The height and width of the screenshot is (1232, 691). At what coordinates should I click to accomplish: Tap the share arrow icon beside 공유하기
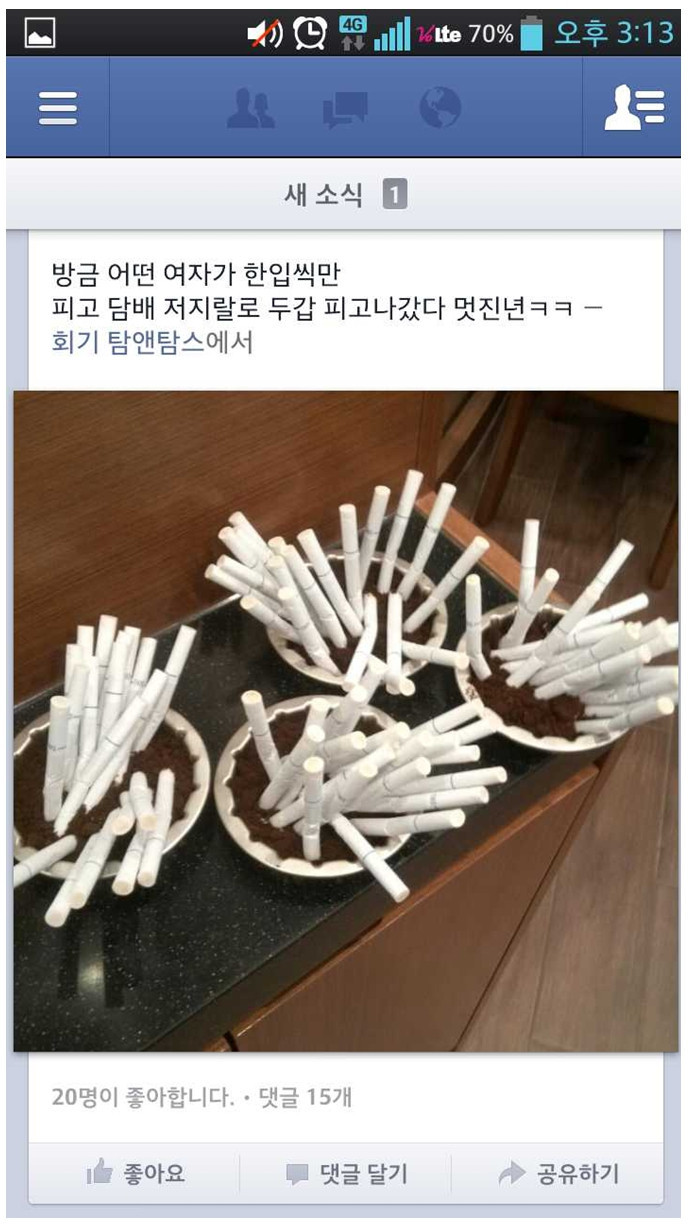[x=512, y=1174]
